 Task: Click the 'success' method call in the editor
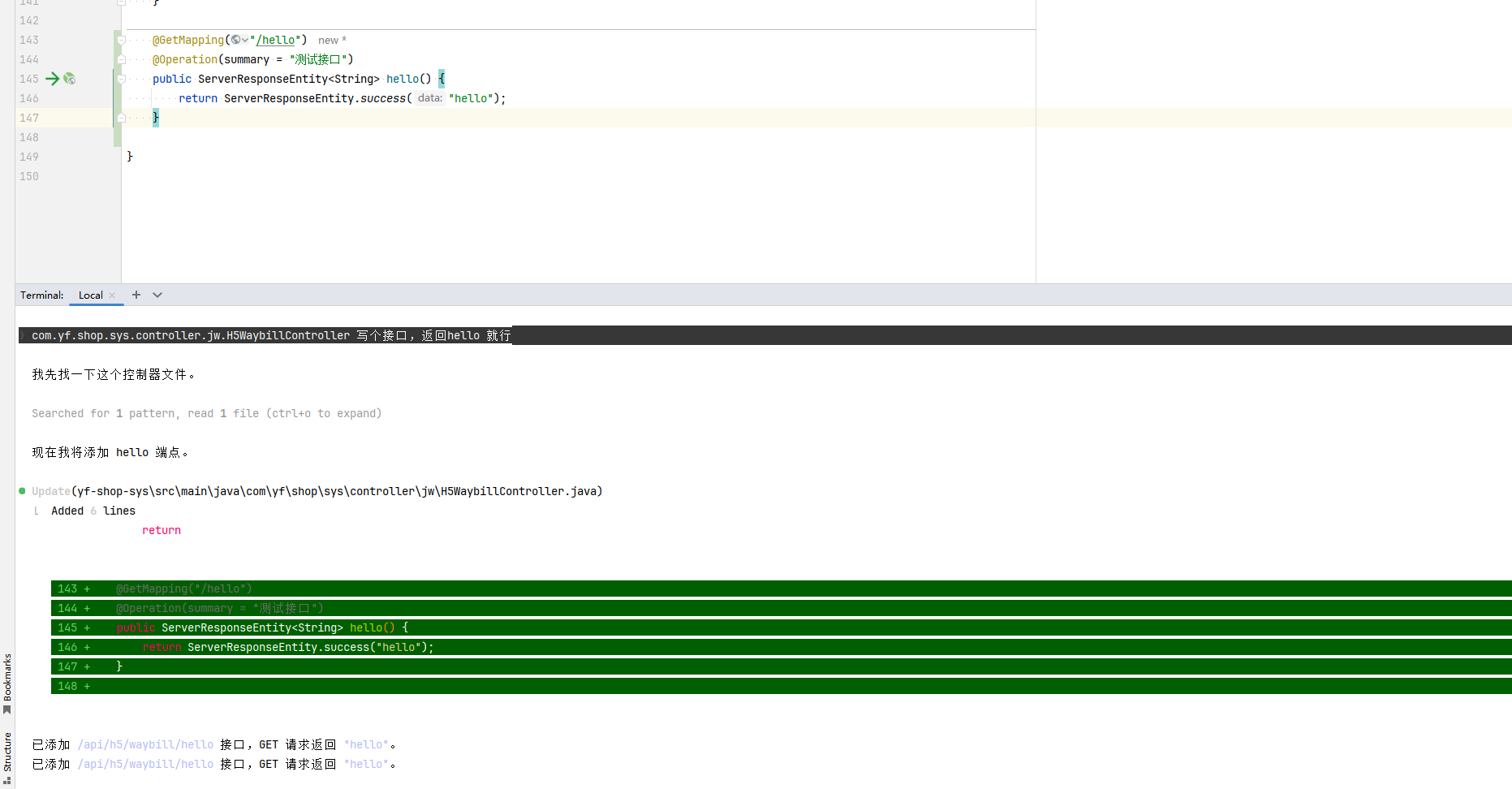pyautogui.click(x=383, y=98)
